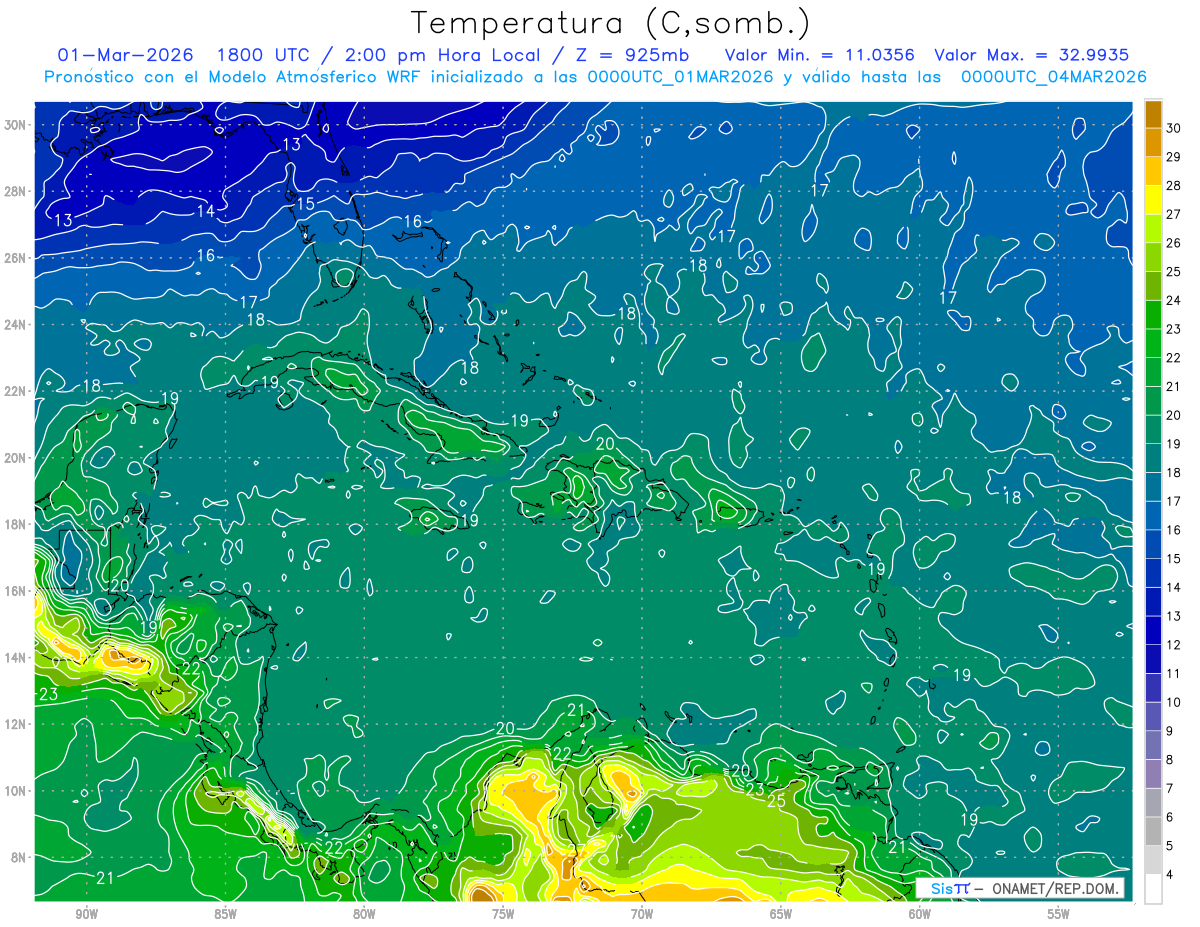Click the 30 label on the color scale
The width and height of the screenshot is (1200, 927).
[x=1174, y=129]
